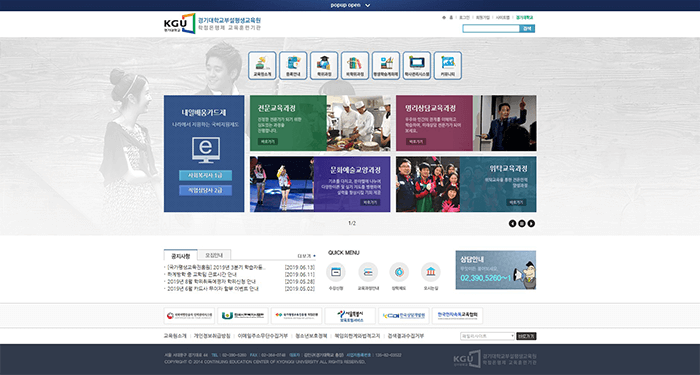
Task: Click the next slide arrow button
Action: (x=531, y=224)
